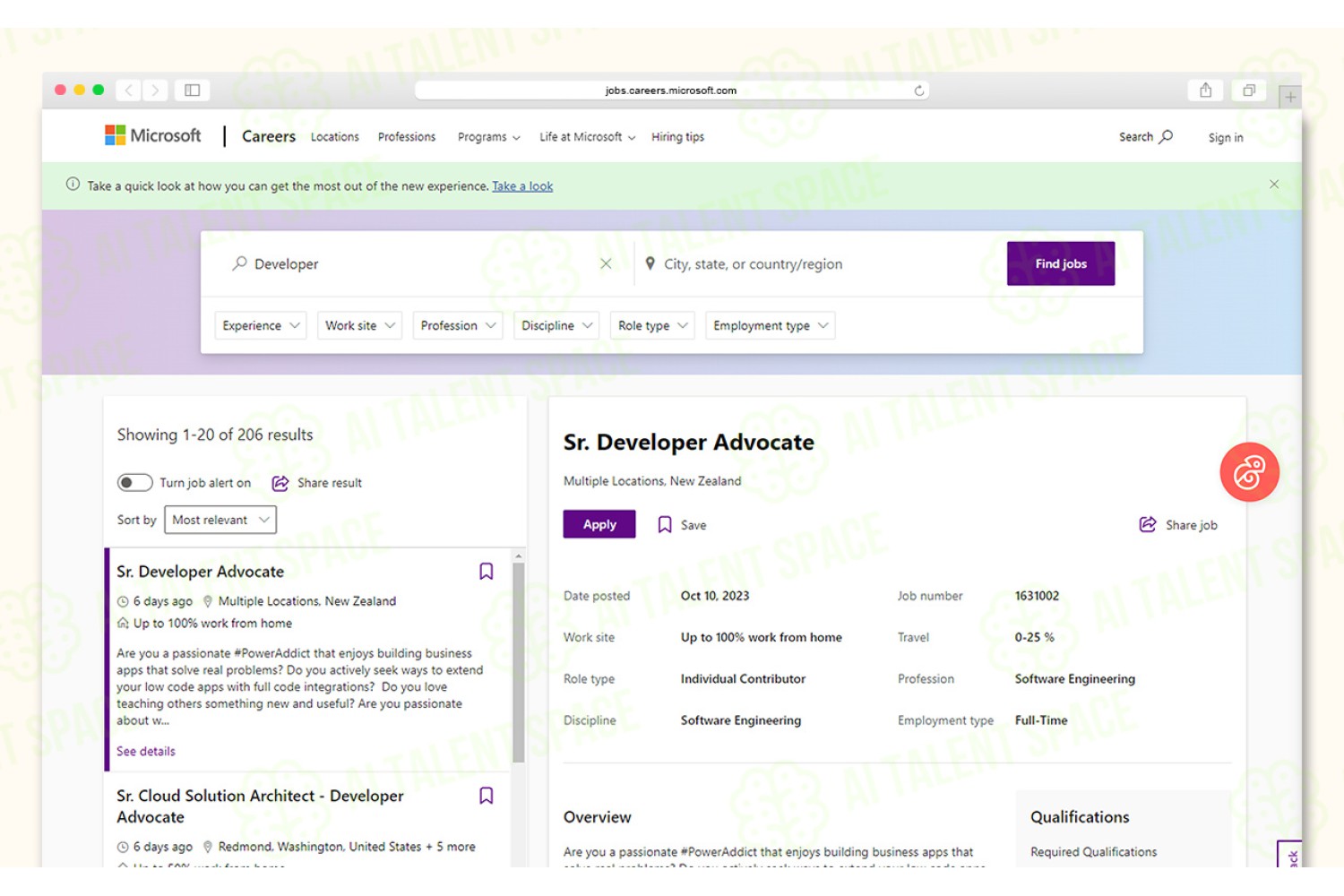The width and height of the screenshot is (1344, 896).
Task: Expand the Profession filter
Action: tap(458, 325)
